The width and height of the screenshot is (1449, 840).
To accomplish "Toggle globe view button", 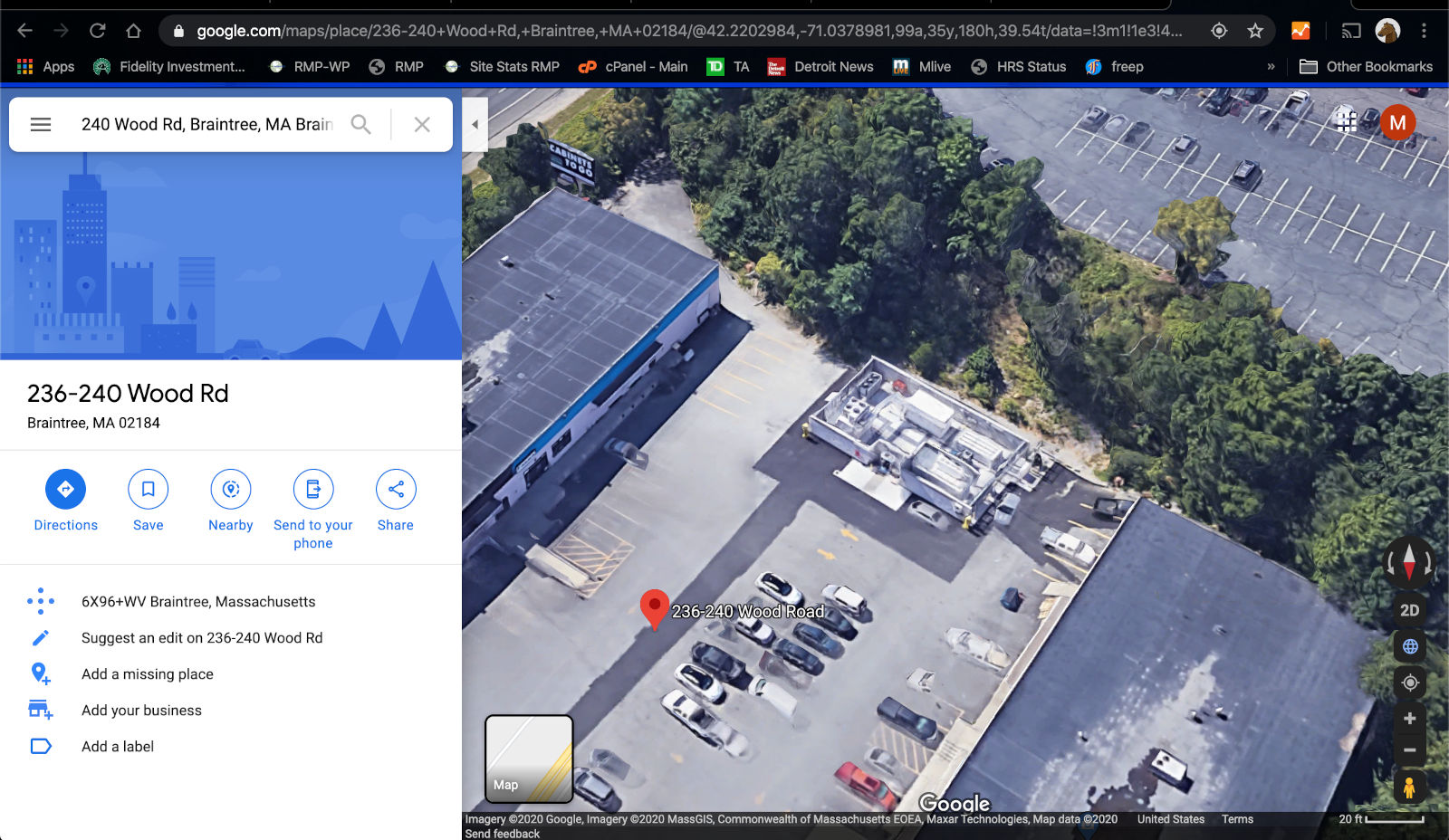I will point(1409,646).
